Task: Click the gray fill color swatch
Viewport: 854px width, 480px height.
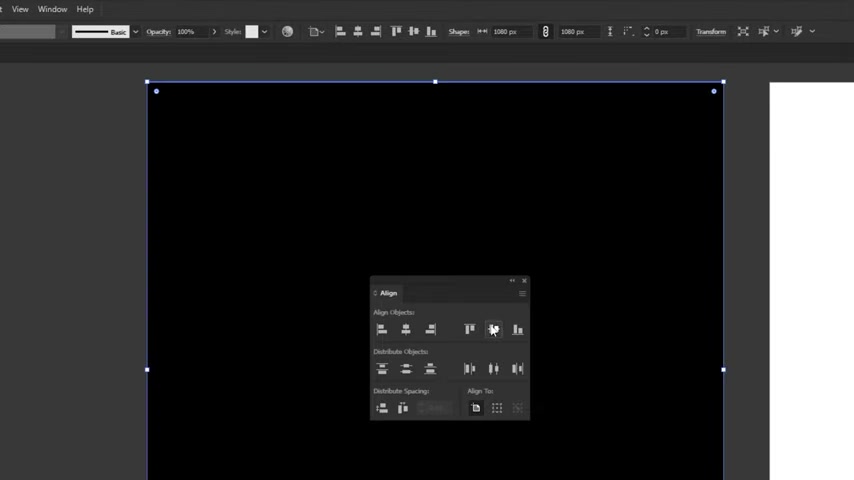Action: (x=27, y=32)
